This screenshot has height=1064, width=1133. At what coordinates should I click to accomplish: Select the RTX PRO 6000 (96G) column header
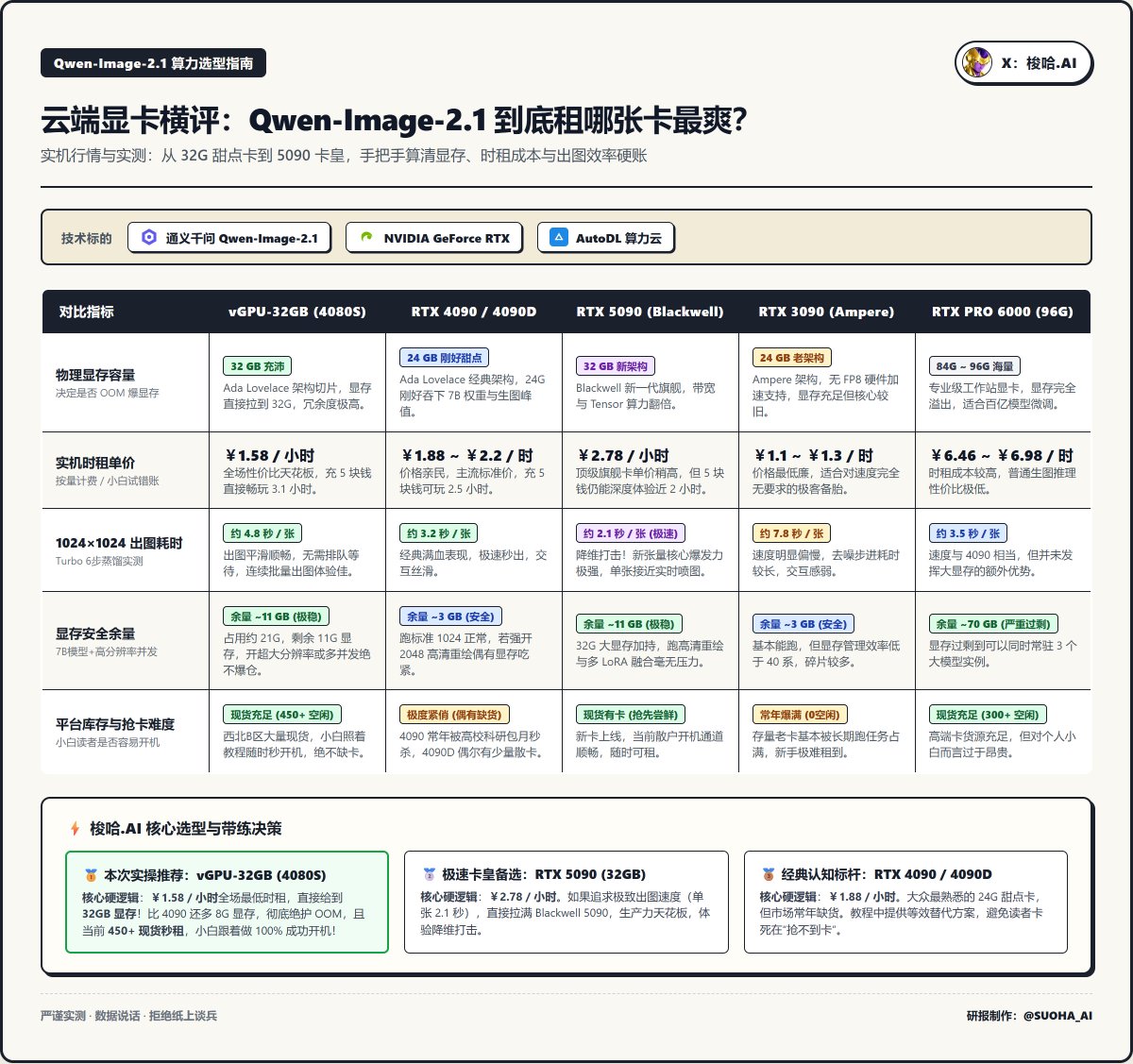(1003, 312)
